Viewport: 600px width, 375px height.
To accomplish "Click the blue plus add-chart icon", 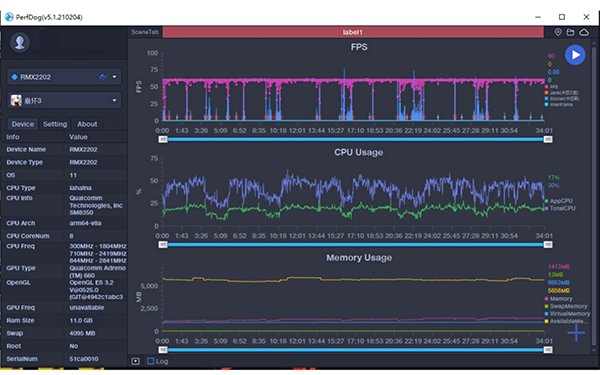I will tap(576, 333).
